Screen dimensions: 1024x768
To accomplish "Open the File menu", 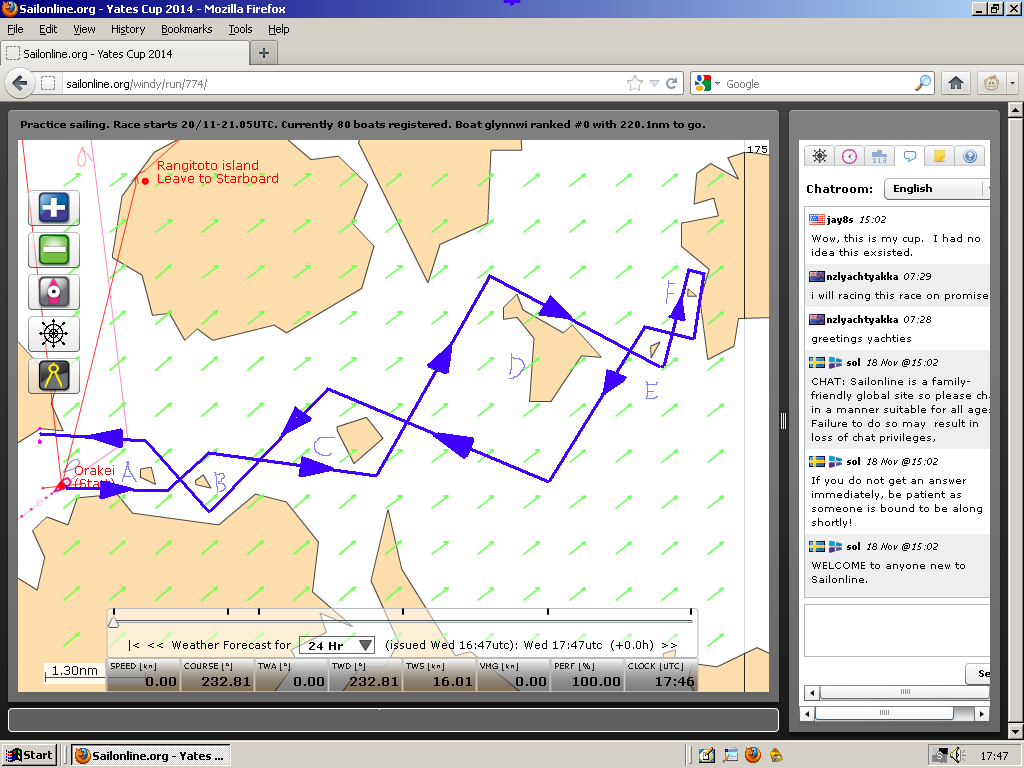I will 15,29.
